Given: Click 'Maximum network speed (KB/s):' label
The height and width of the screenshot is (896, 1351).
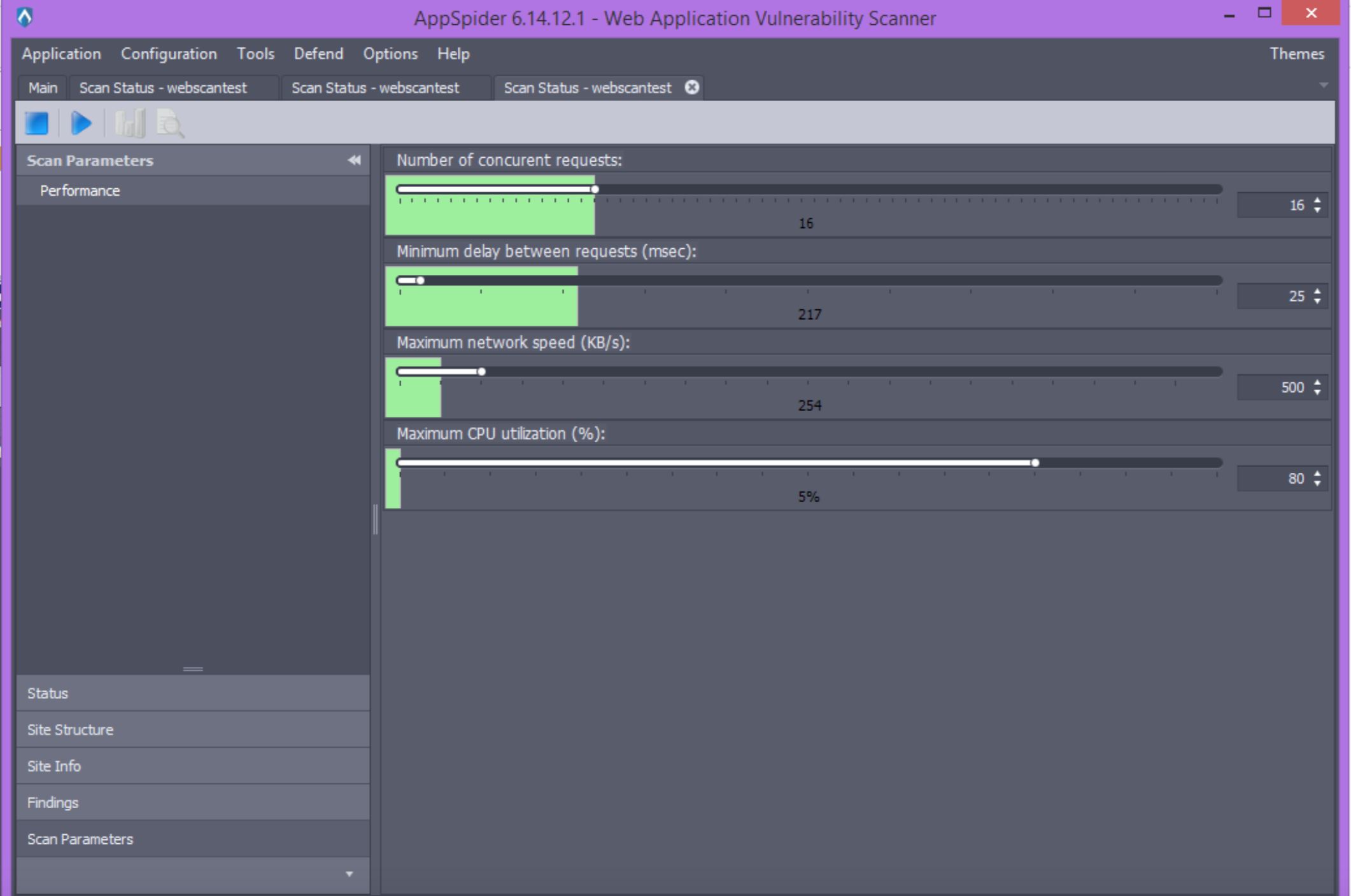Looking at the screenshot, I should pos(513,342).
